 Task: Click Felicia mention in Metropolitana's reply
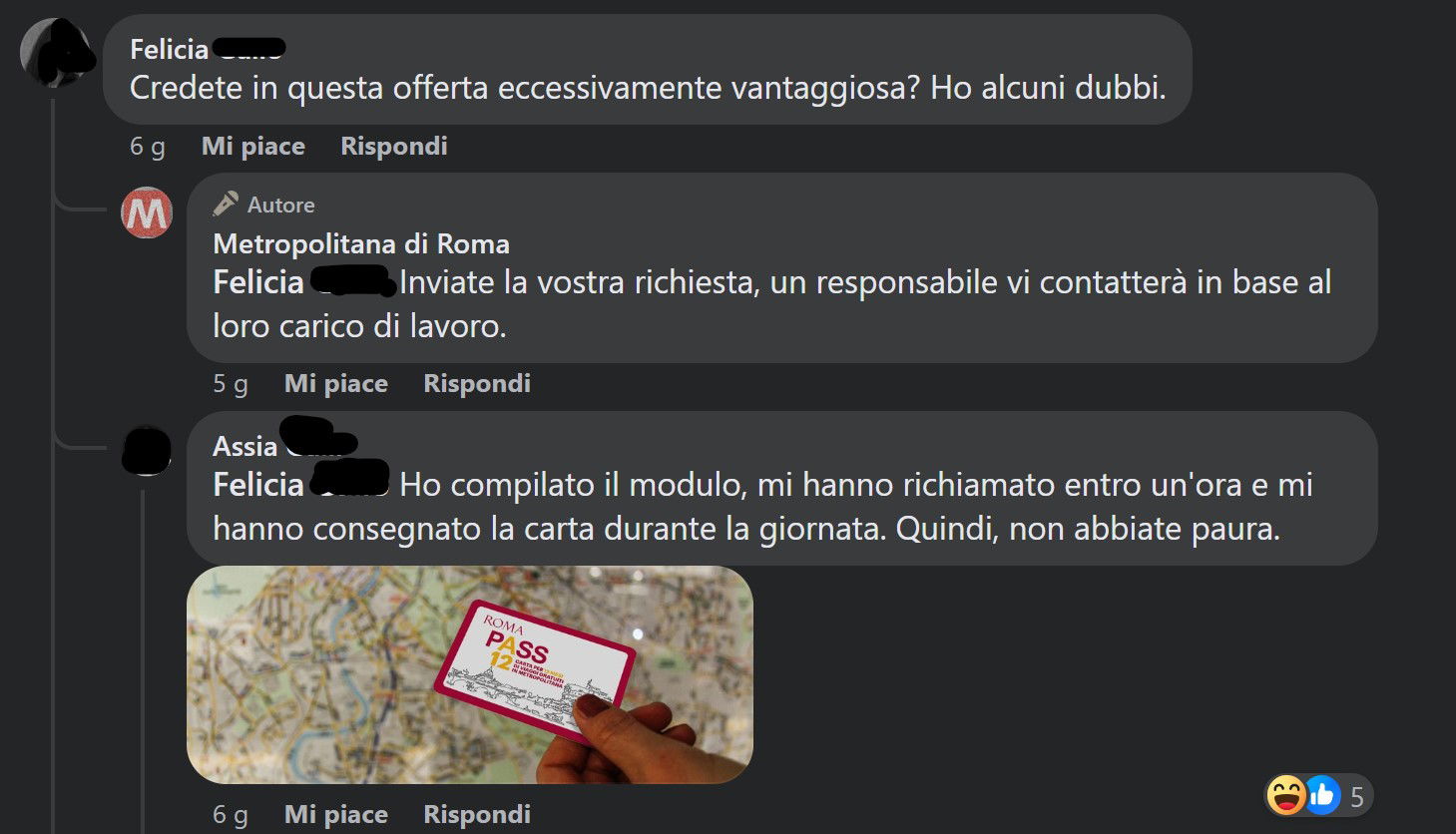[x=304, y=282]
